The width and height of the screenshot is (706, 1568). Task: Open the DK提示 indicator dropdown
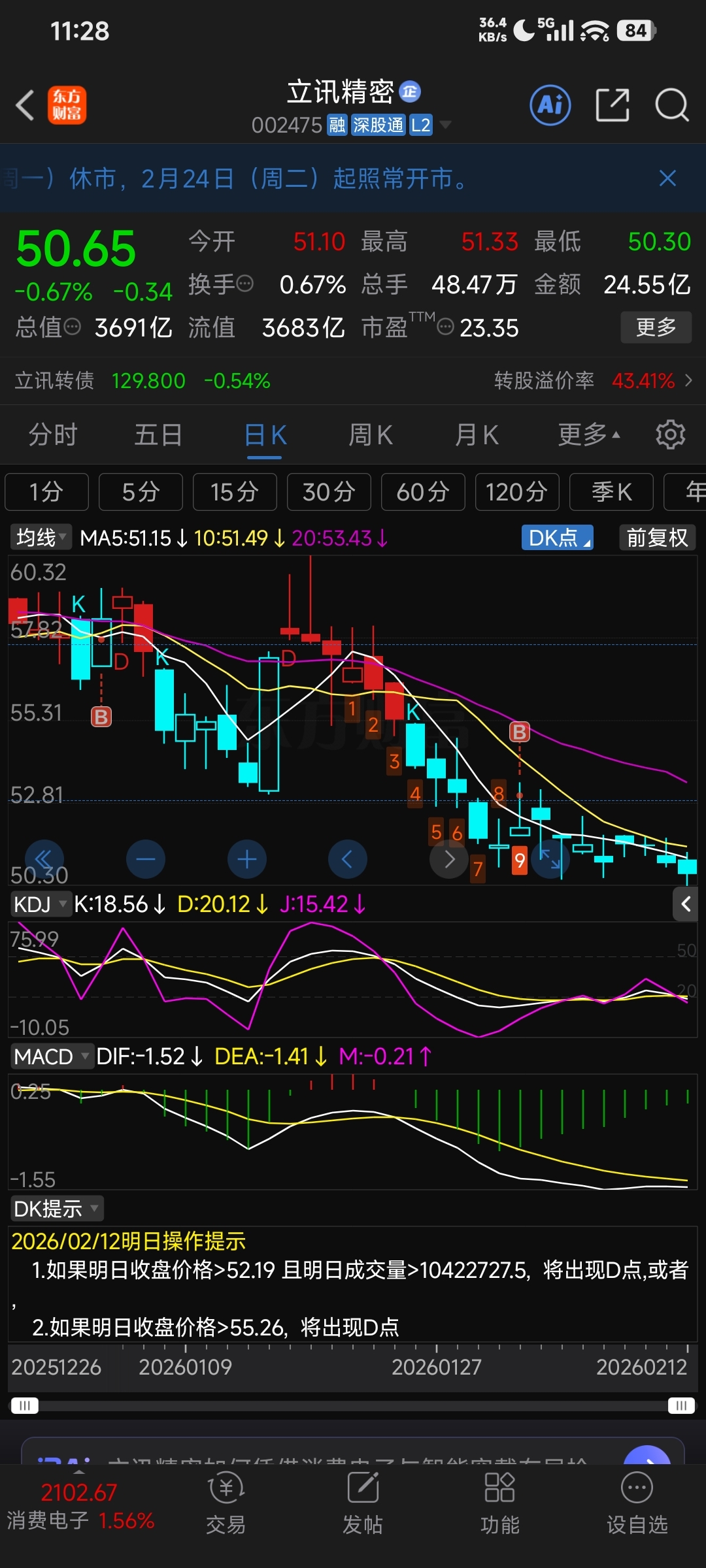57,1209
